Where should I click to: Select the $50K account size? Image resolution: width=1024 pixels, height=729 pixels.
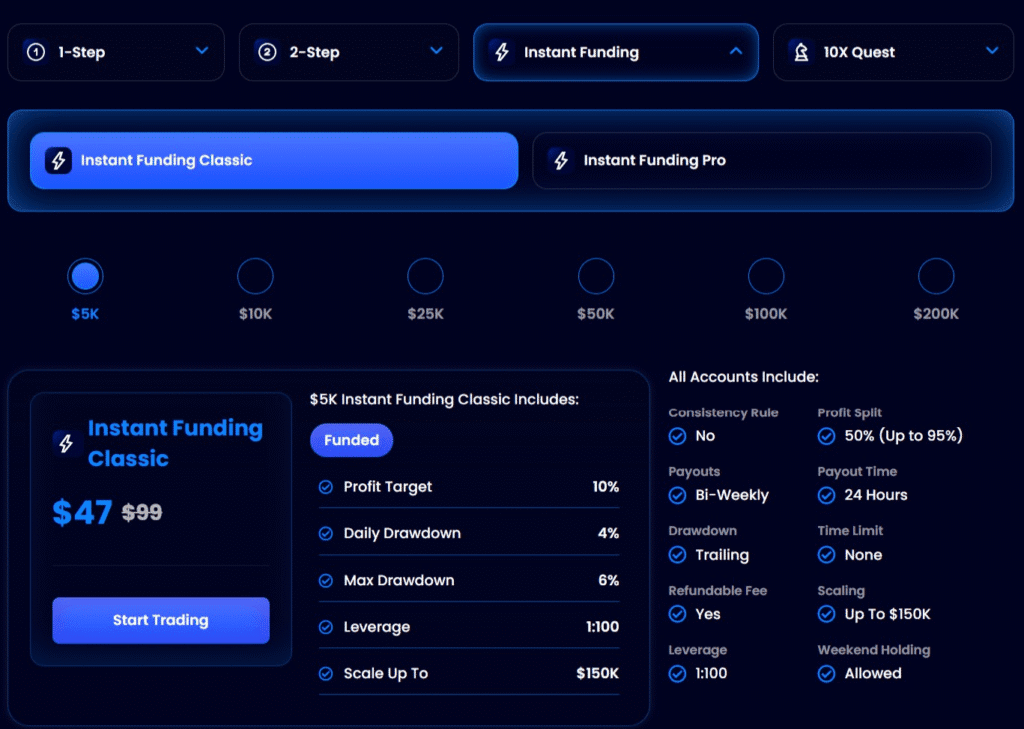point(595,278)
